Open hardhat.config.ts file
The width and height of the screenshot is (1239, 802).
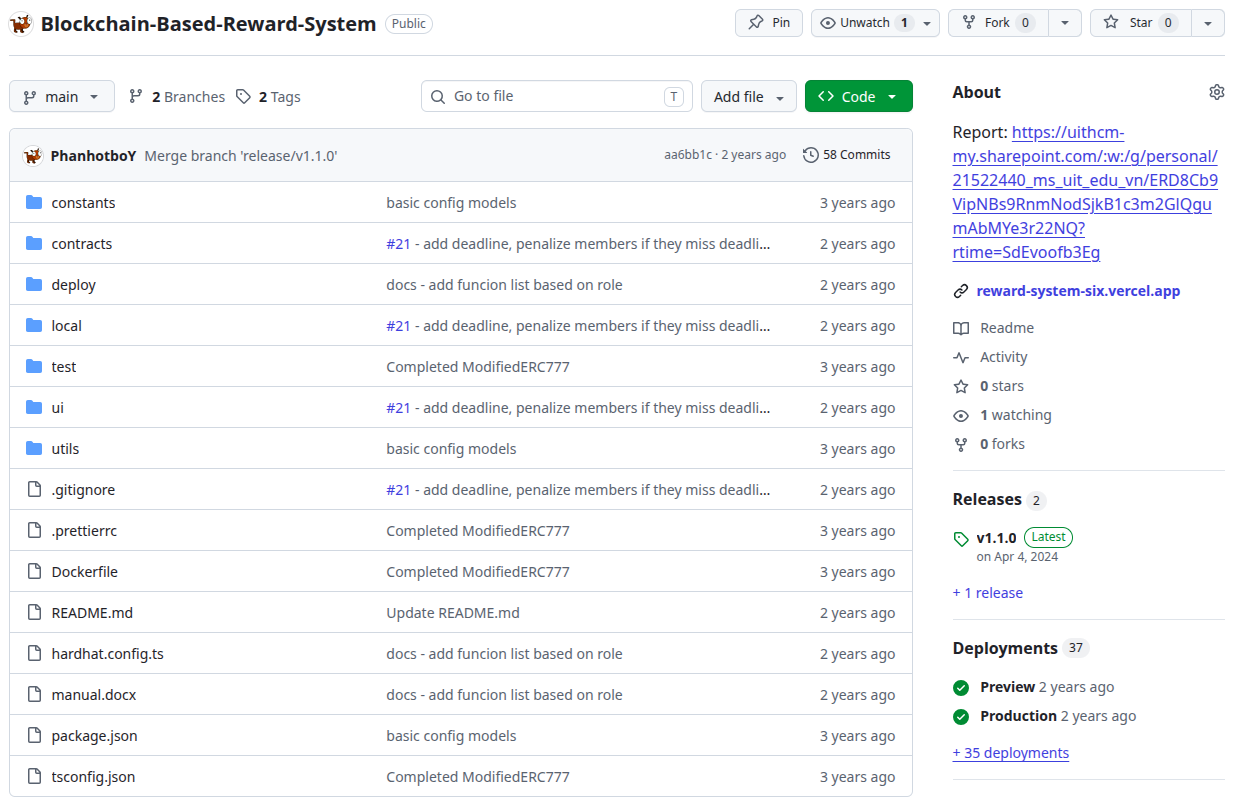108,654
